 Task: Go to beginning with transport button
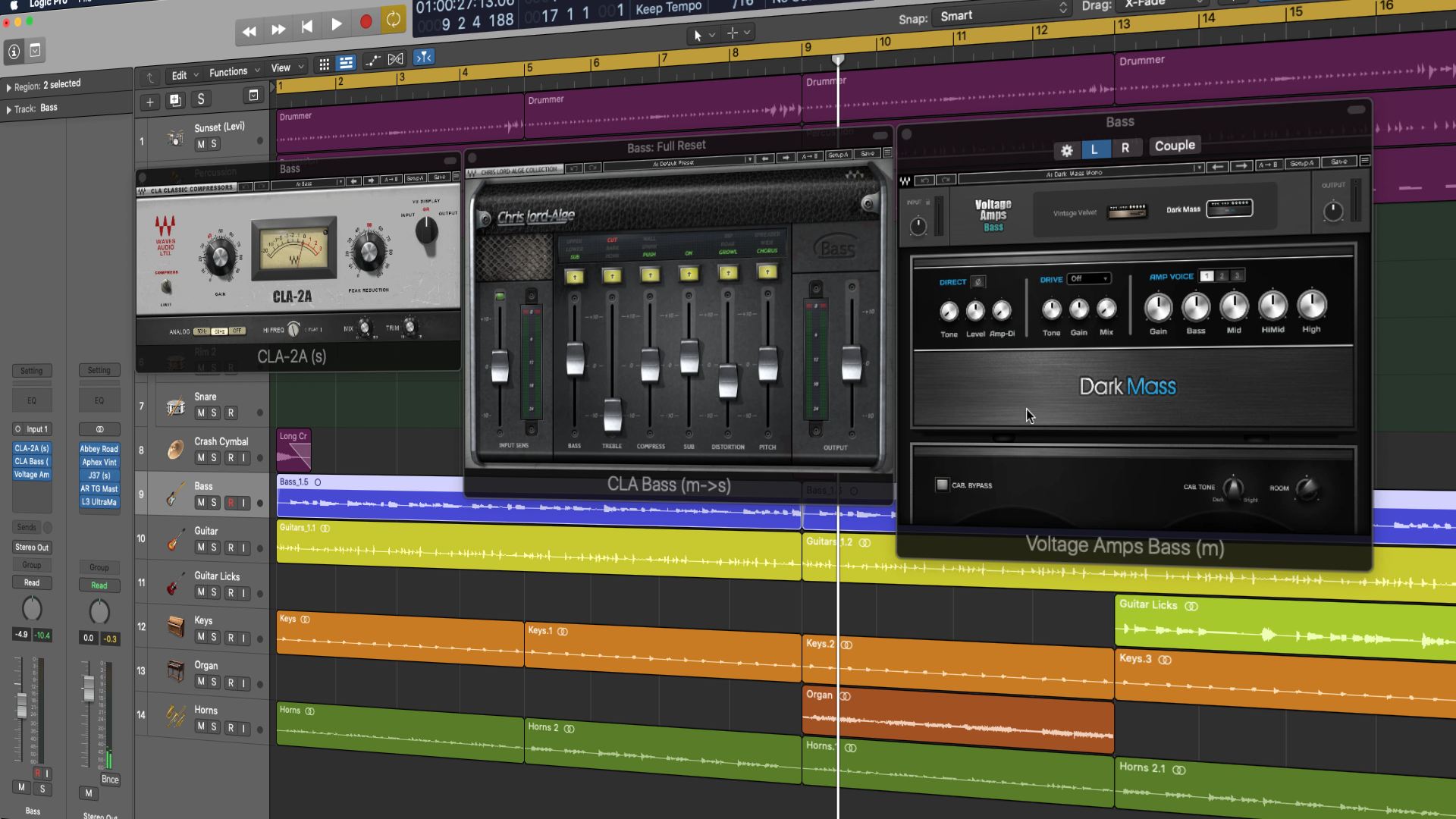[307, 27]
